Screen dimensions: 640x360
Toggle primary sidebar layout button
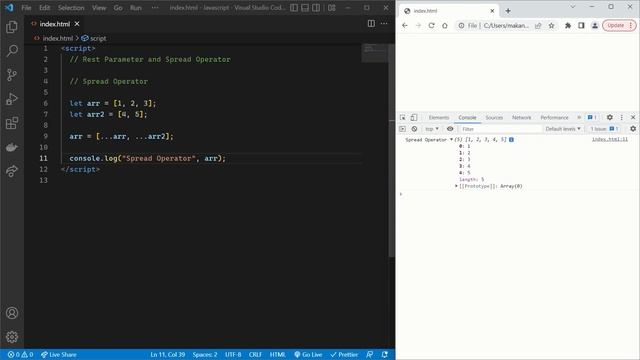(x=294, y=8)
